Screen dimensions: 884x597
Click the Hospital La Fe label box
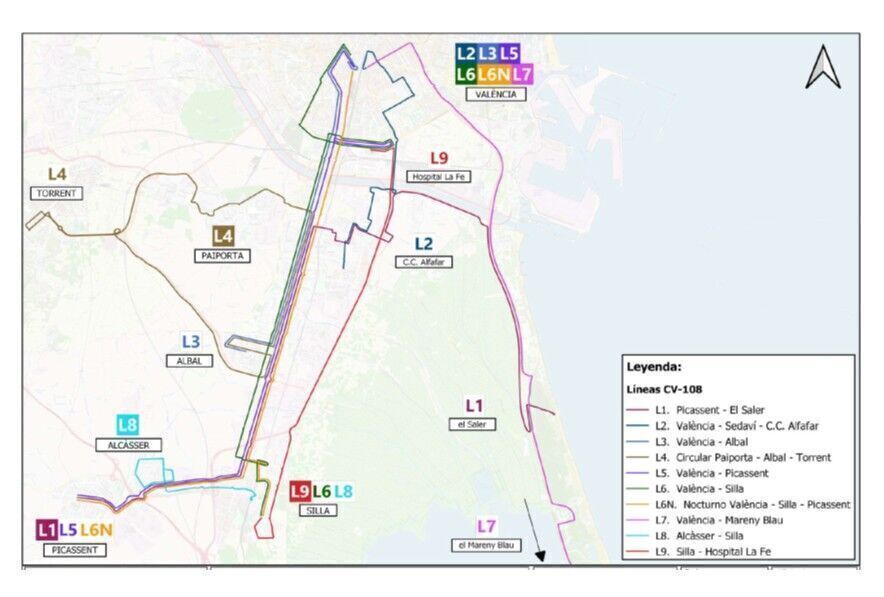(438, 177)
